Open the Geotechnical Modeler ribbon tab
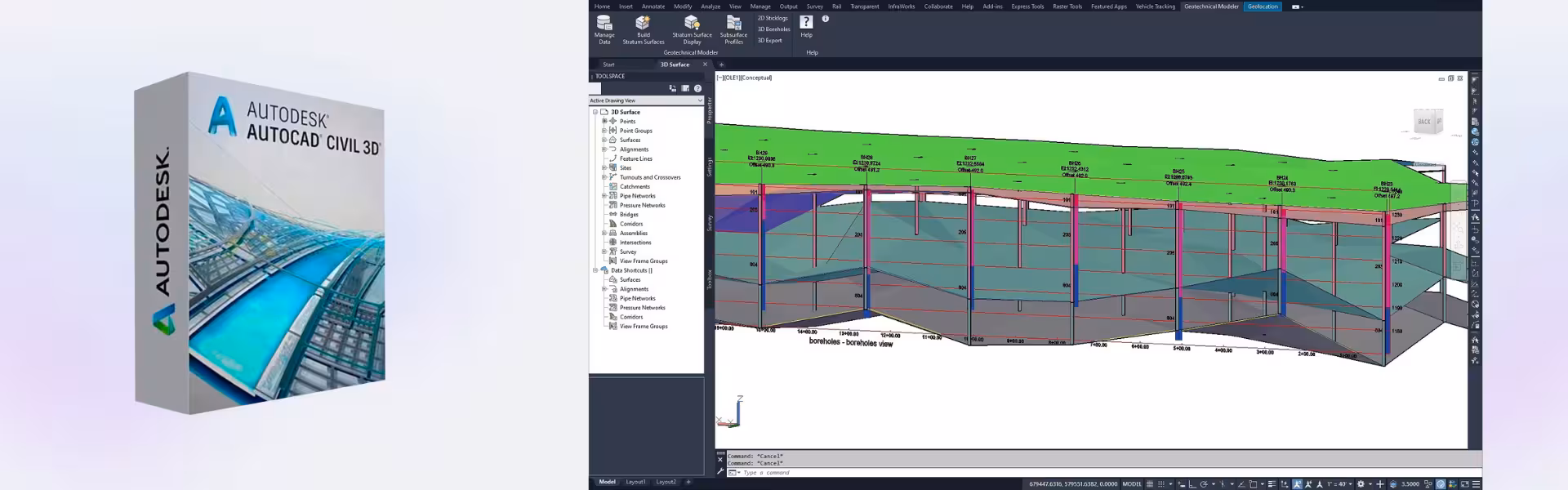This screenshot has width=1568, height=490. click(1211, 7)
